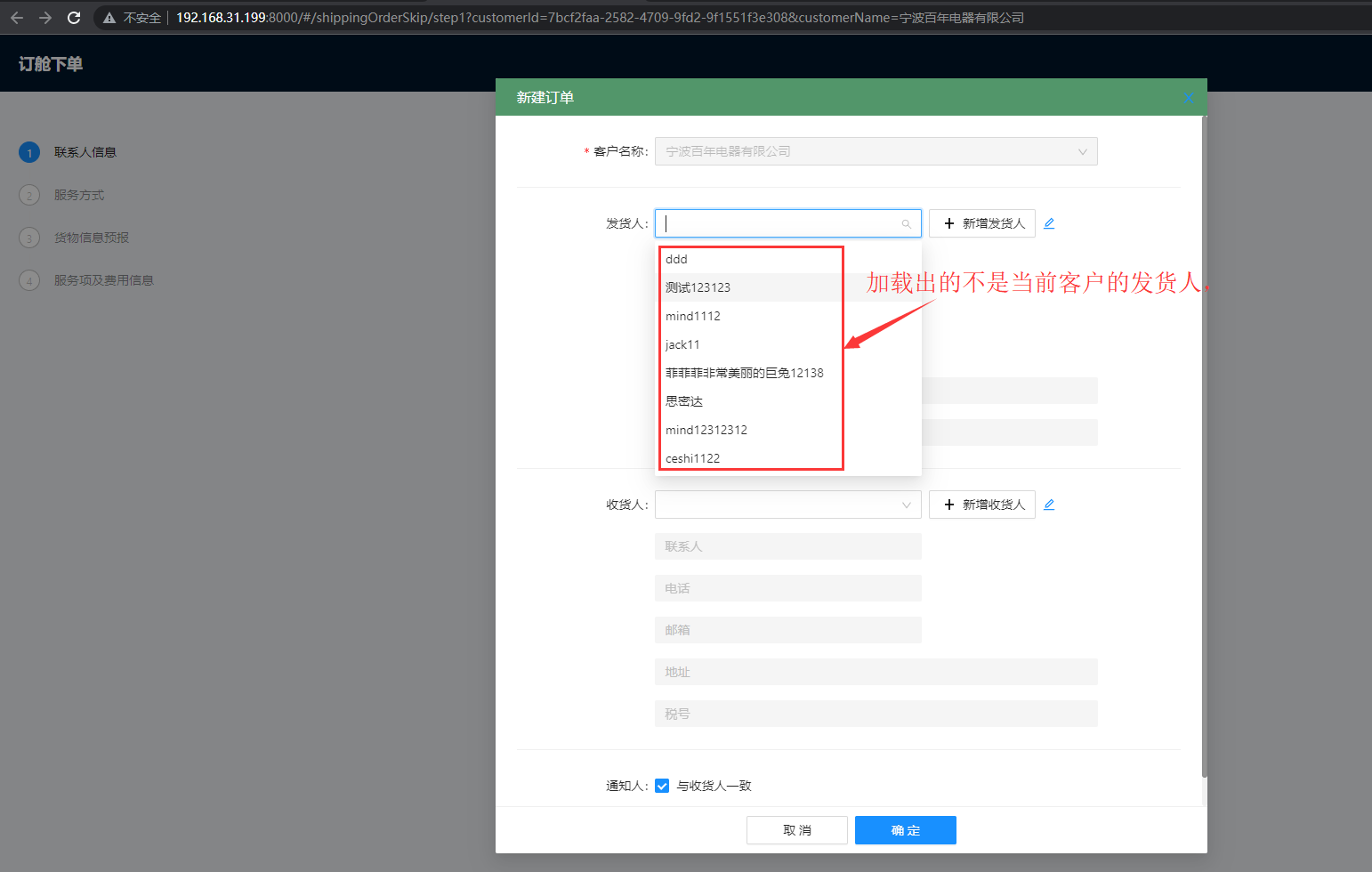Click the edit pencil icon beside 新增收货人

tap(1049, 505)
